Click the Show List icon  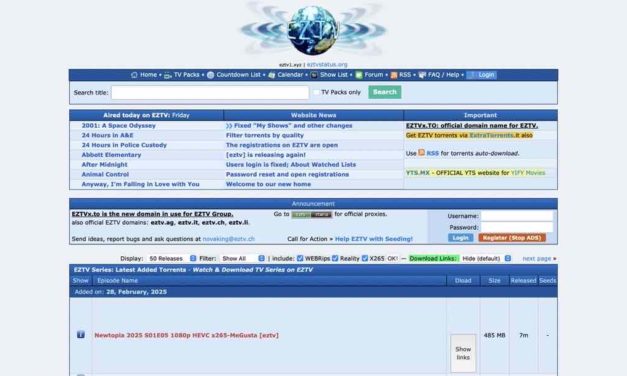314,75
